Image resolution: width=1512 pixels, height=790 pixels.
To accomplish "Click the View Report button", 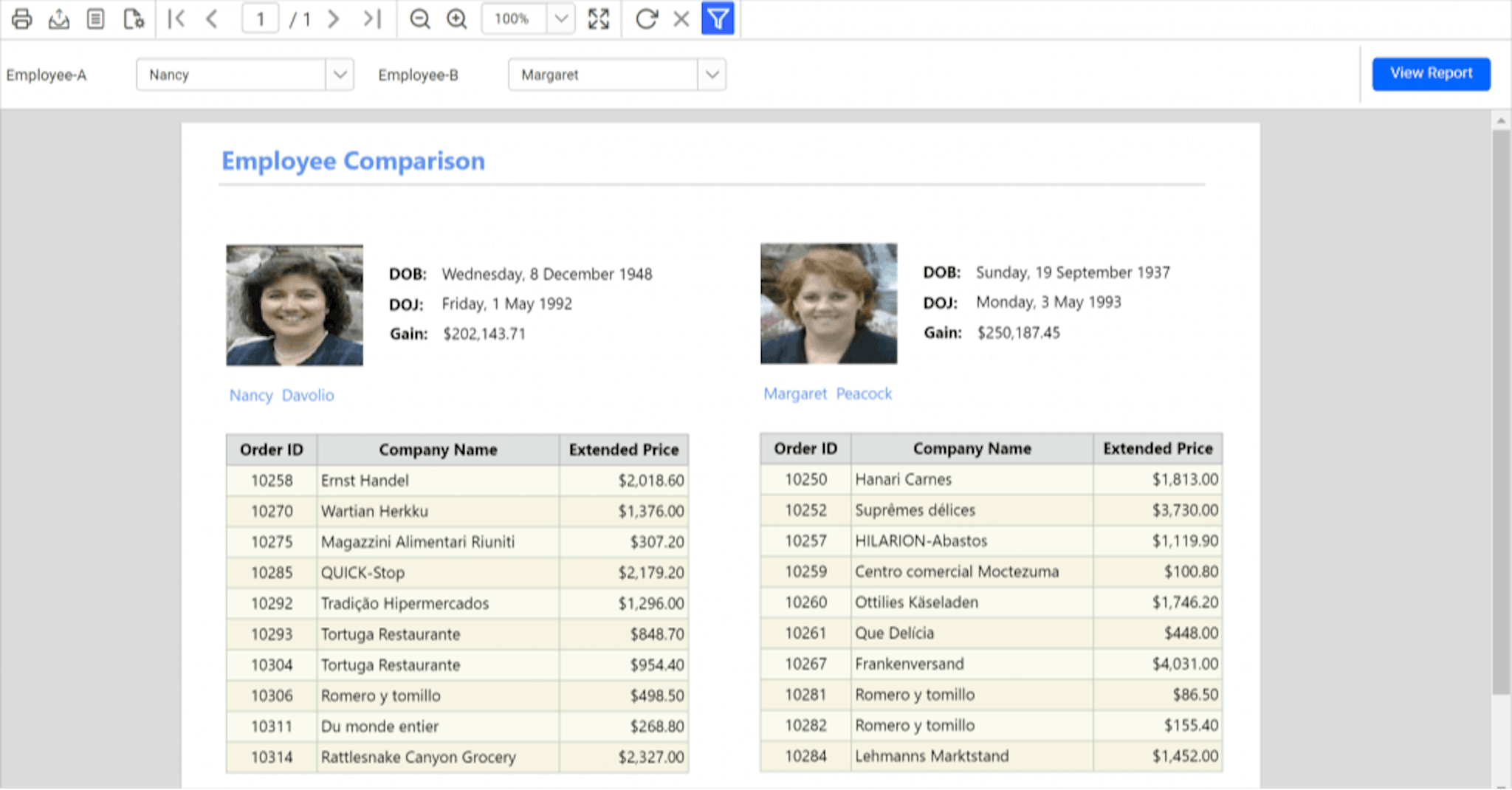I will 1431,74.
